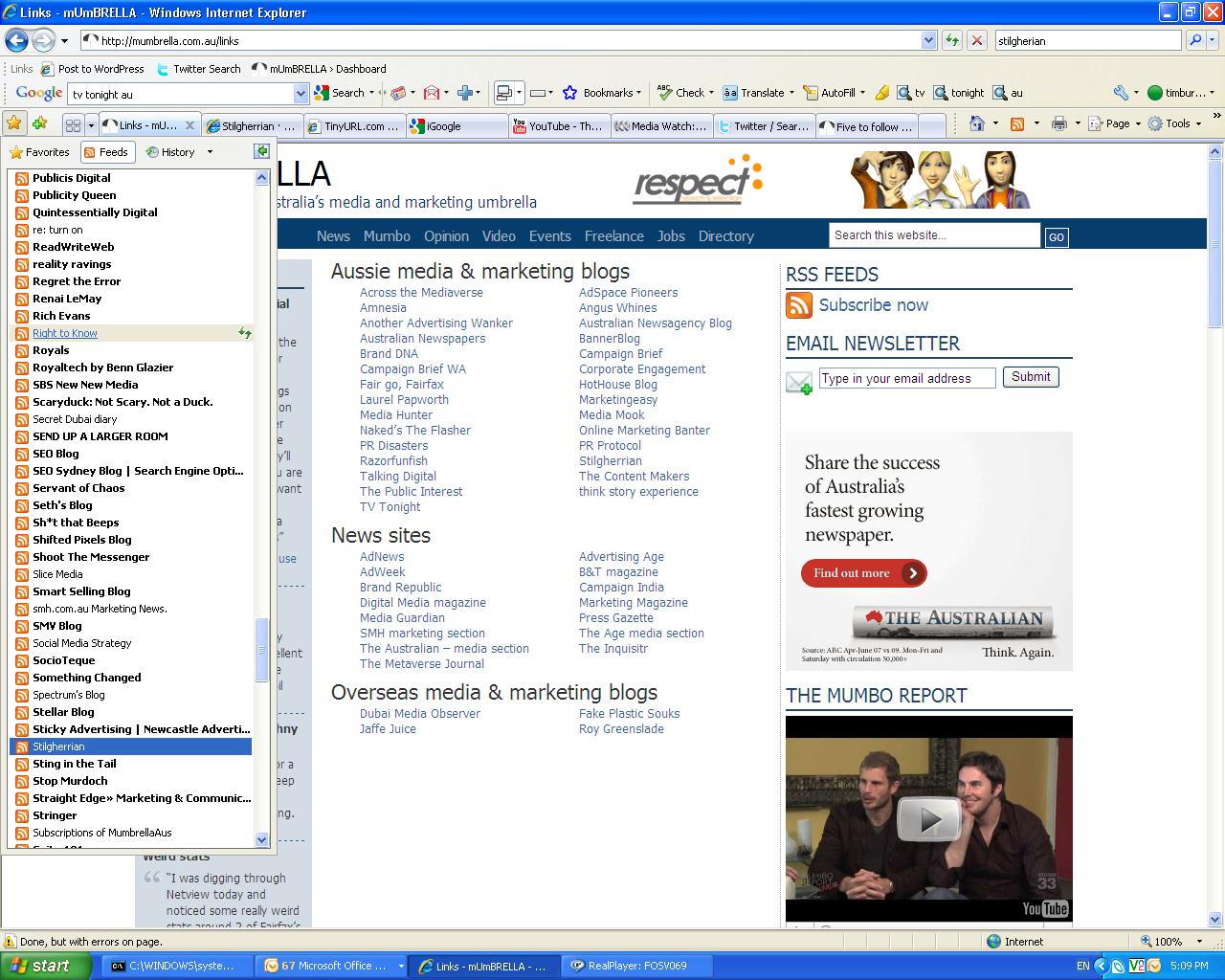Image resolution: width=1225 pixels, height=980 pixels.
Task: Pin the Favorites Center with green arrow
Action: pos(261,151)
